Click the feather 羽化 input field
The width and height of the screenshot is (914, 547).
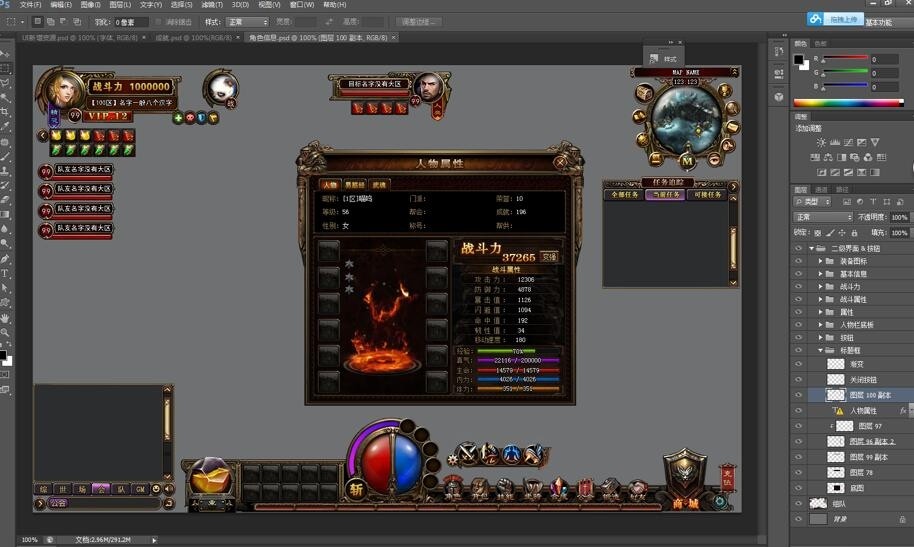[x=131, y=22]
